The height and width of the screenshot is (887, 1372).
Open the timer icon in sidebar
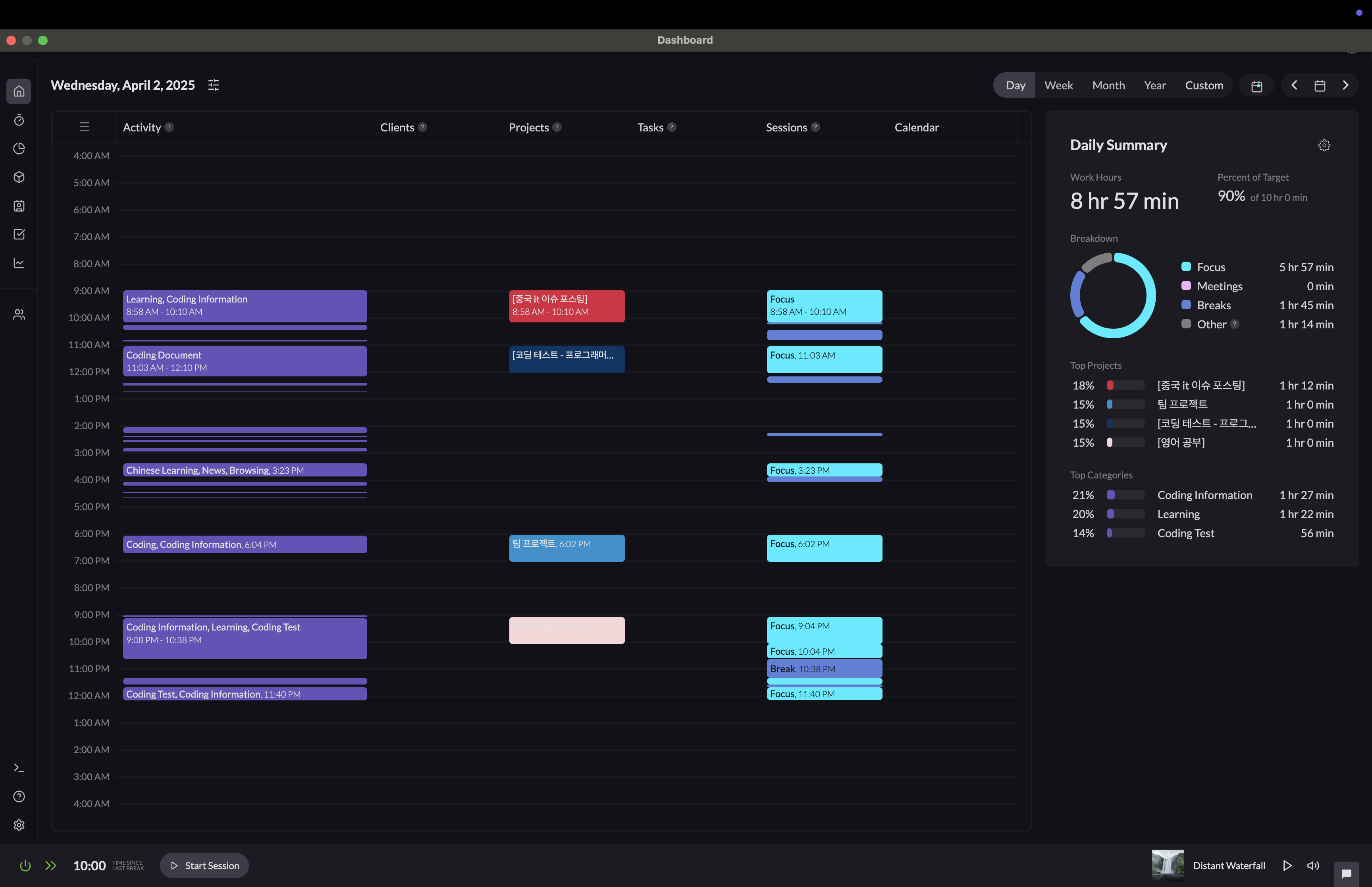[19, 120]
